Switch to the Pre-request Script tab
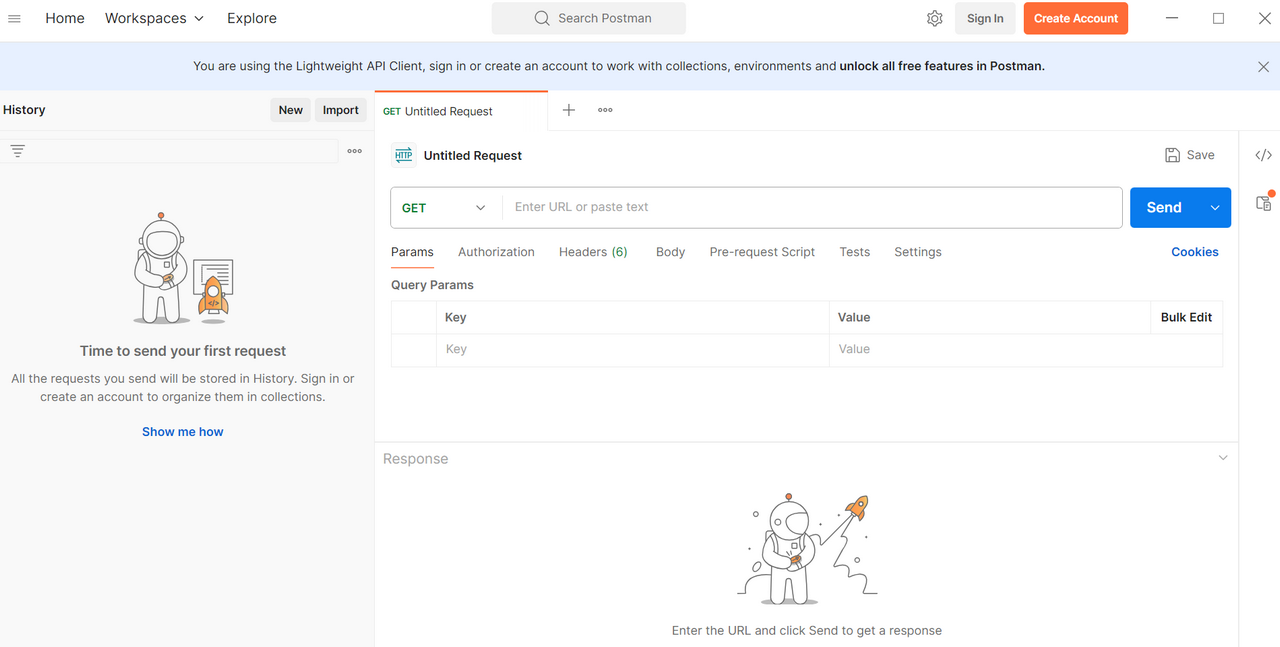1280x647 pixels. (x=762, y=252)
